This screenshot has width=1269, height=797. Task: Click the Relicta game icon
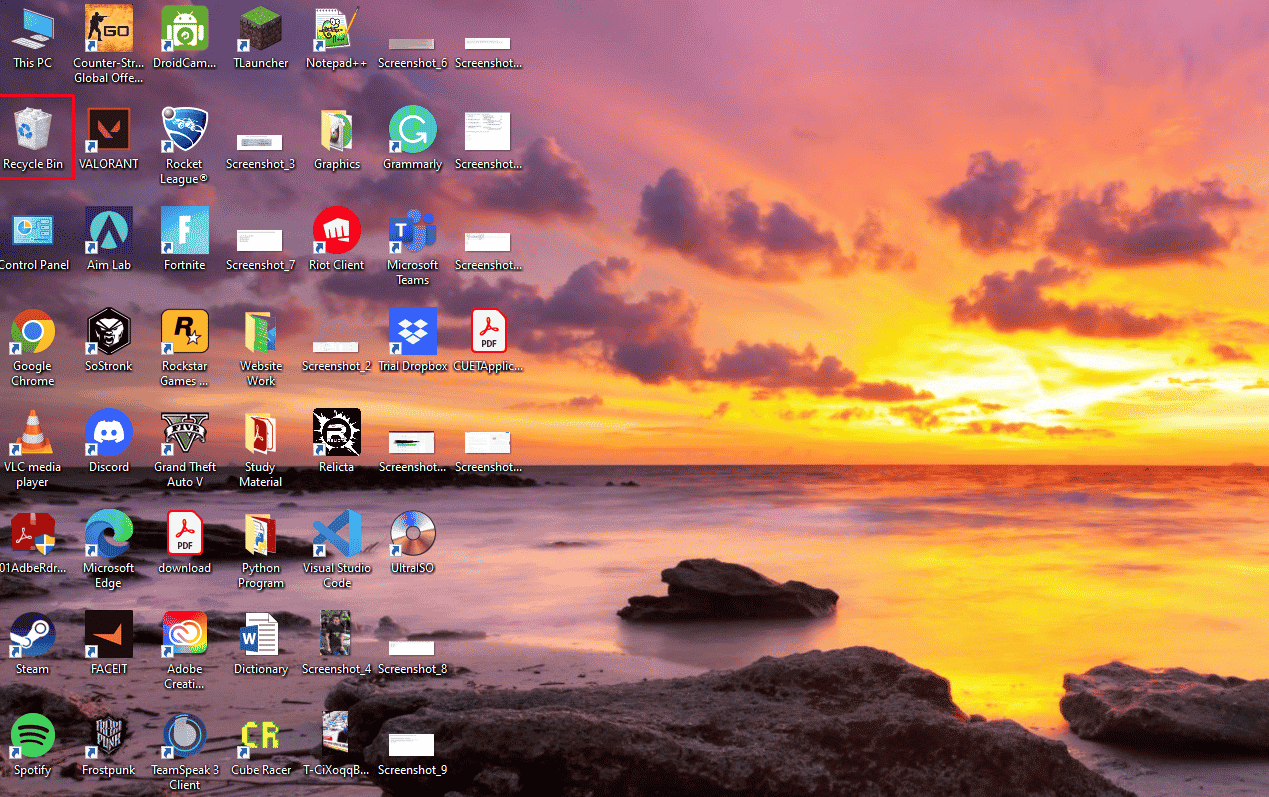coord(337,433)
